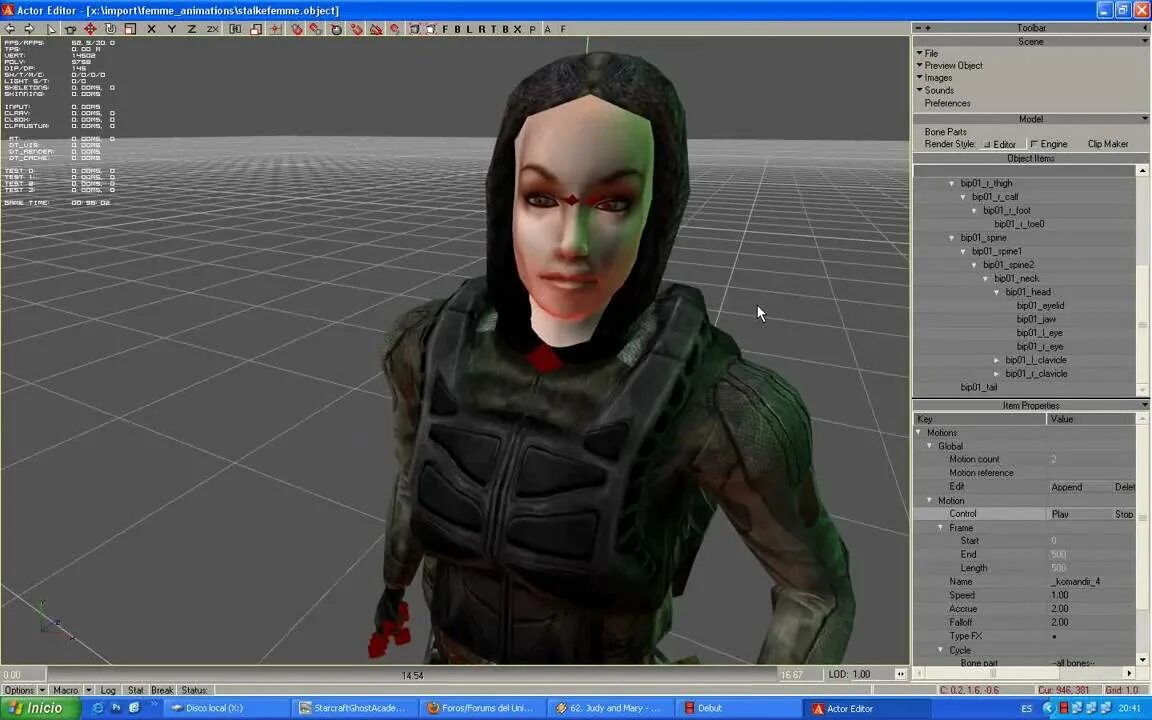Click the first red magnet snap icon
Screen dimensions: 1152x720
297,29
